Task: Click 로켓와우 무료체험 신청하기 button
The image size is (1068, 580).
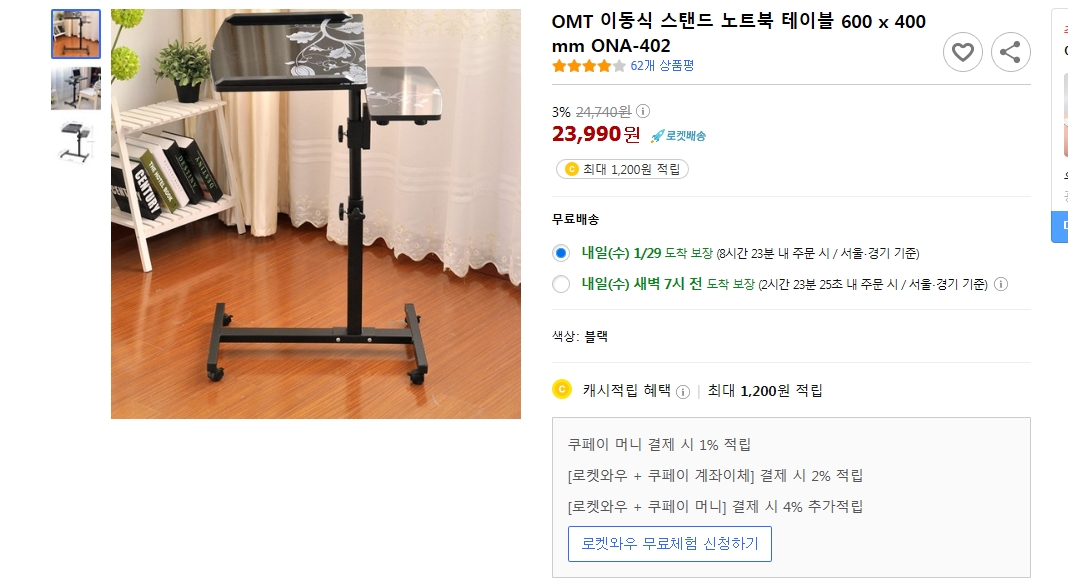Action: pos(670,544)
